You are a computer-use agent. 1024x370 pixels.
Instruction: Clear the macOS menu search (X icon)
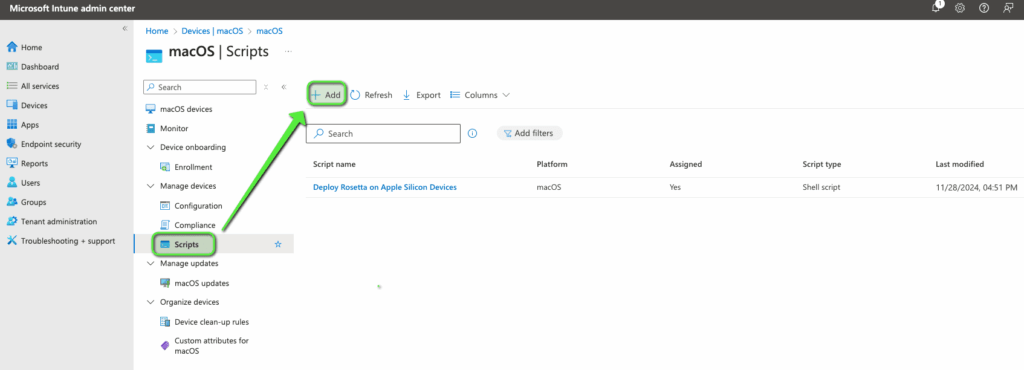coord(266,87)
